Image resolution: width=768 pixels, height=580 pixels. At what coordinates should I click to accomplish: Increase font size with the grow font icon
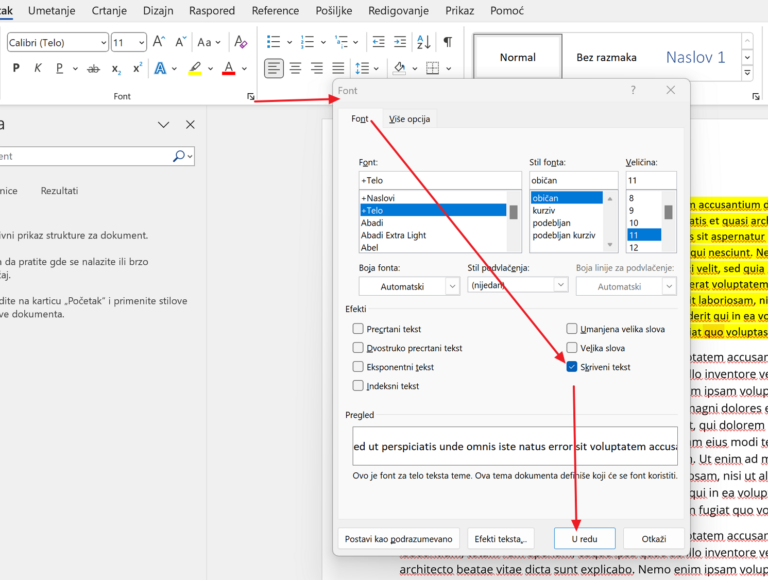coord(158,42)
